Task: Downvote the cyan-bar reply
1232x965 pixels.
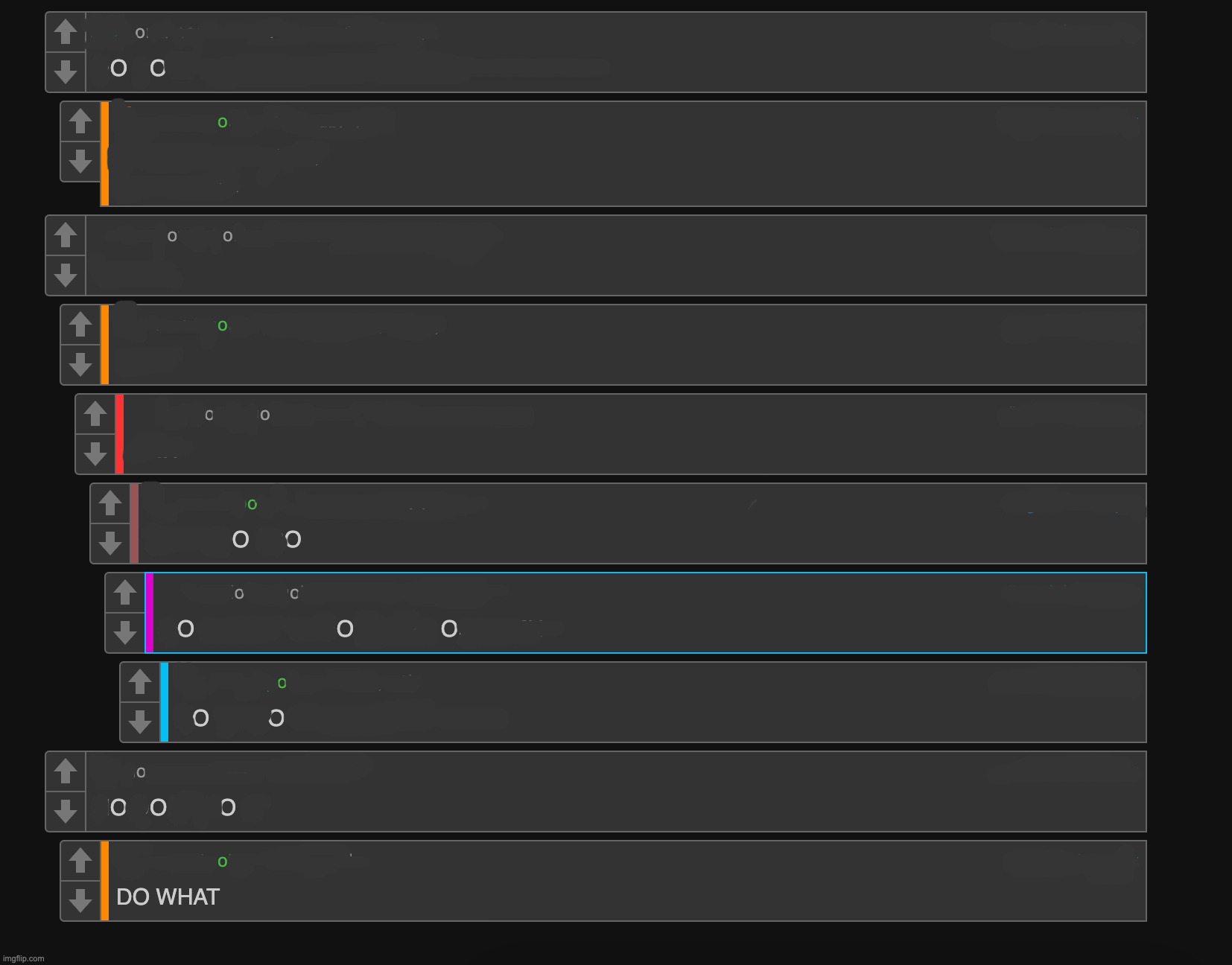Action: [140, 722]
